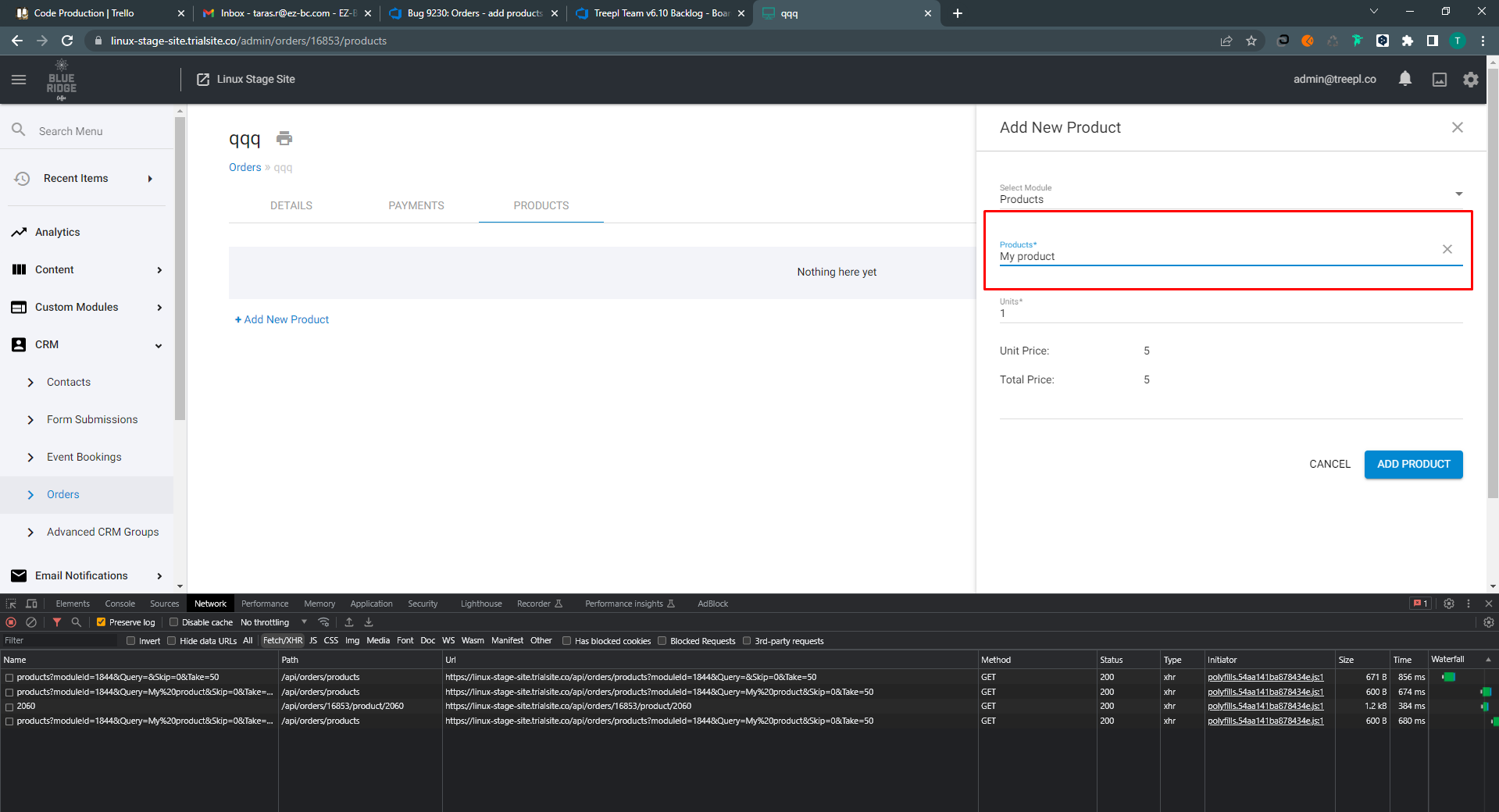
Task: Open the Chrome extensions puzzle icon
Action: (x=1408, y=41)
